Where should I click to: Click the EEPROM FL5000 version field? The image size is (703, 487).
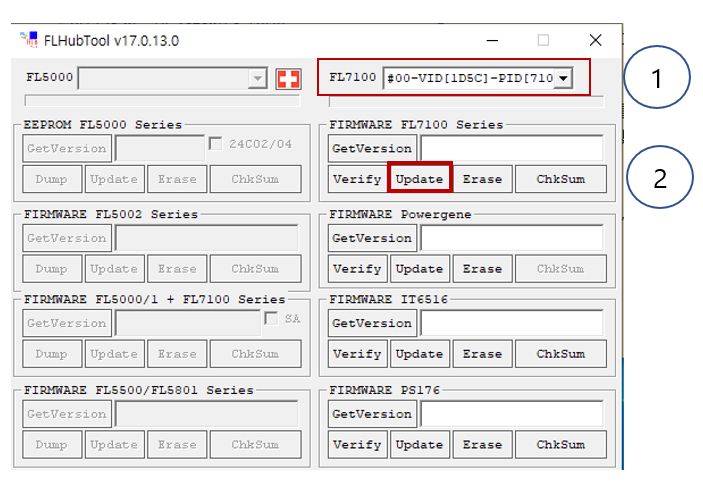point(160,148)
